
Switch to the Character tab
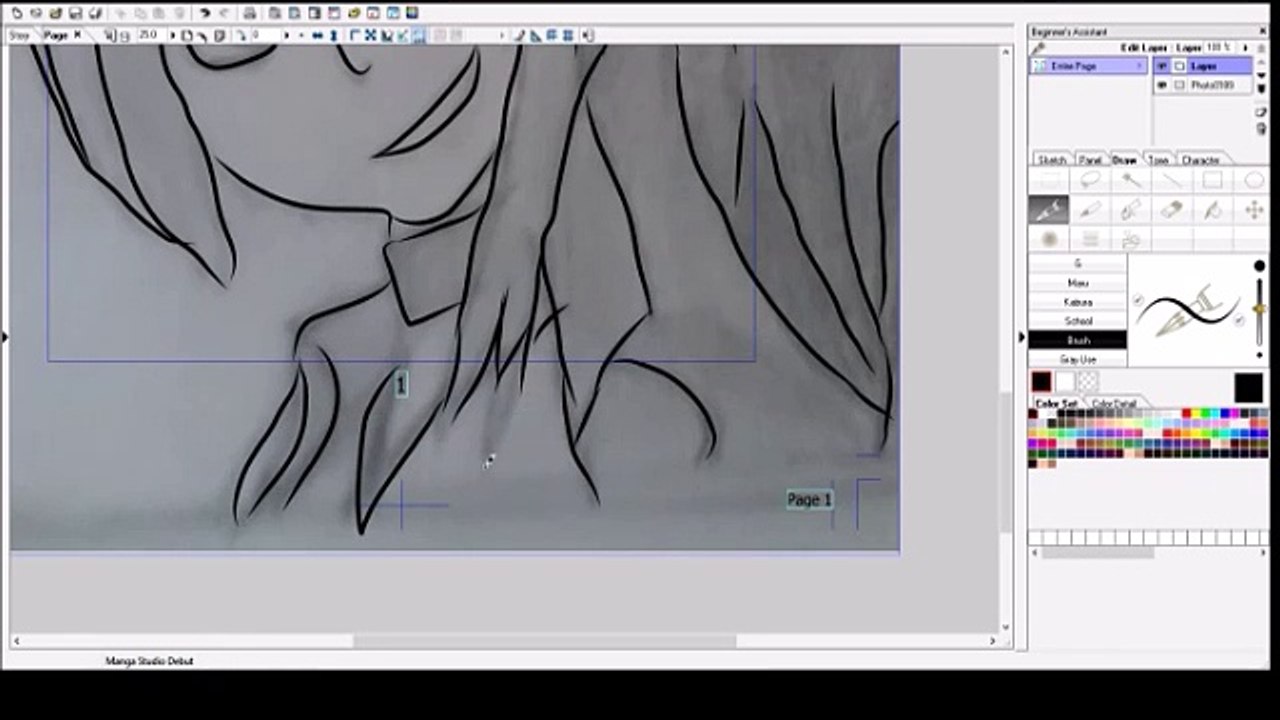coord(1200,160)
